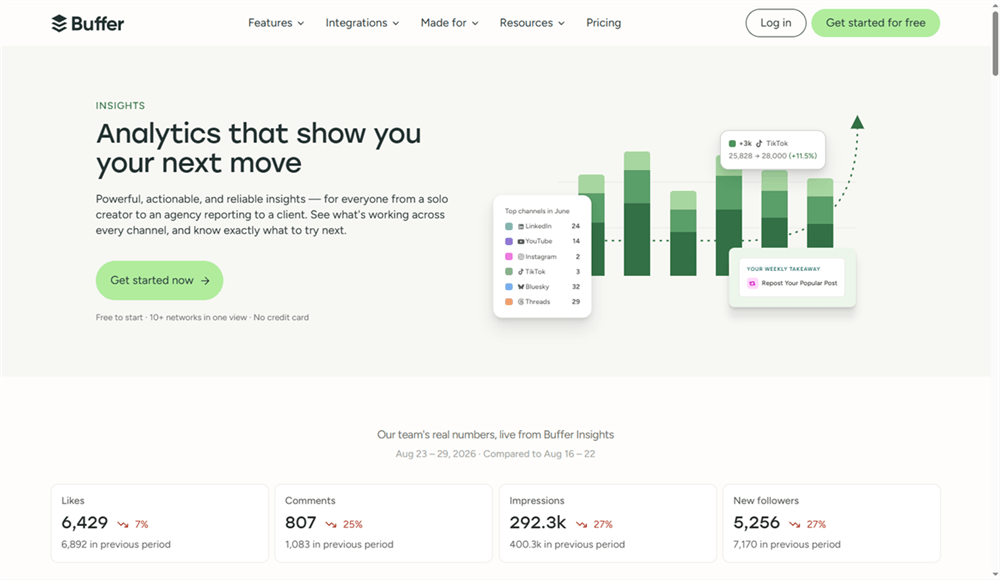Image resolution: width=1000 pixels, height=580 pixels.
Task: Click the down-trend arrow in Impressions card
Action: coord(582,524)
